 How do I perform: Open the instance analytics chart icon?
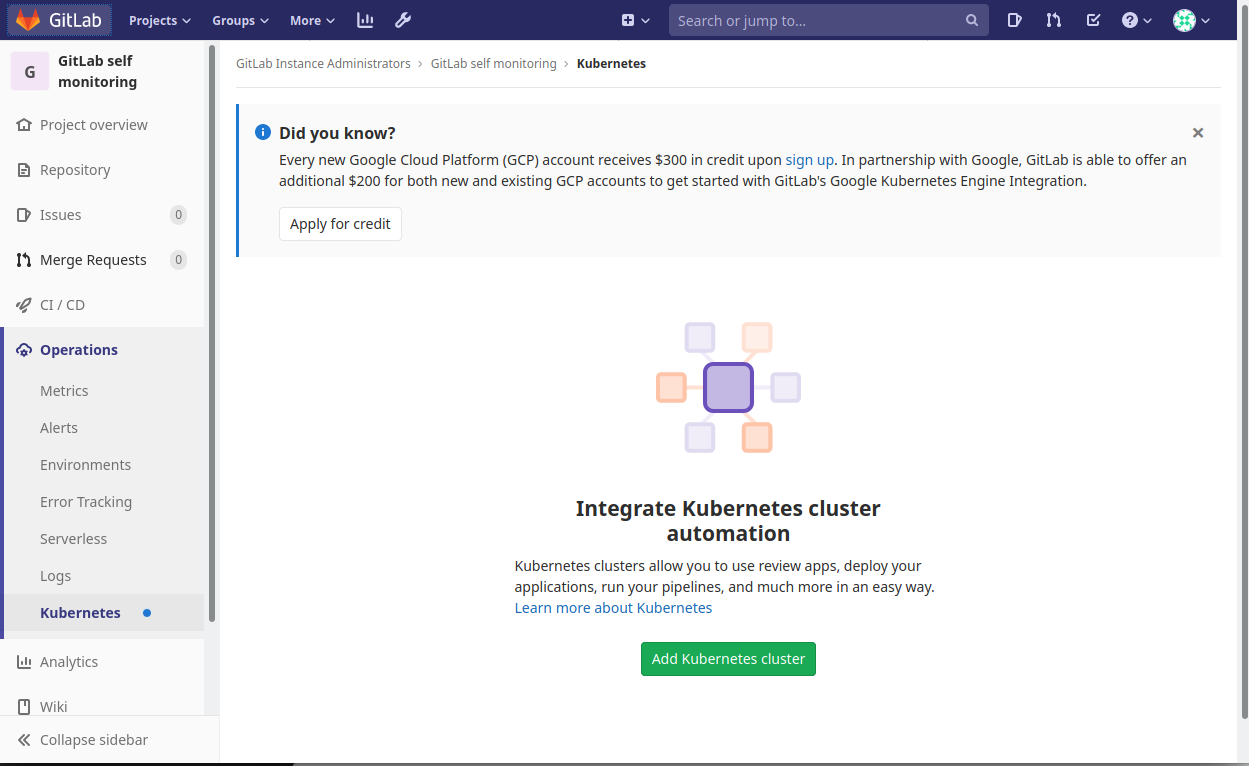[x=365, y=20]
